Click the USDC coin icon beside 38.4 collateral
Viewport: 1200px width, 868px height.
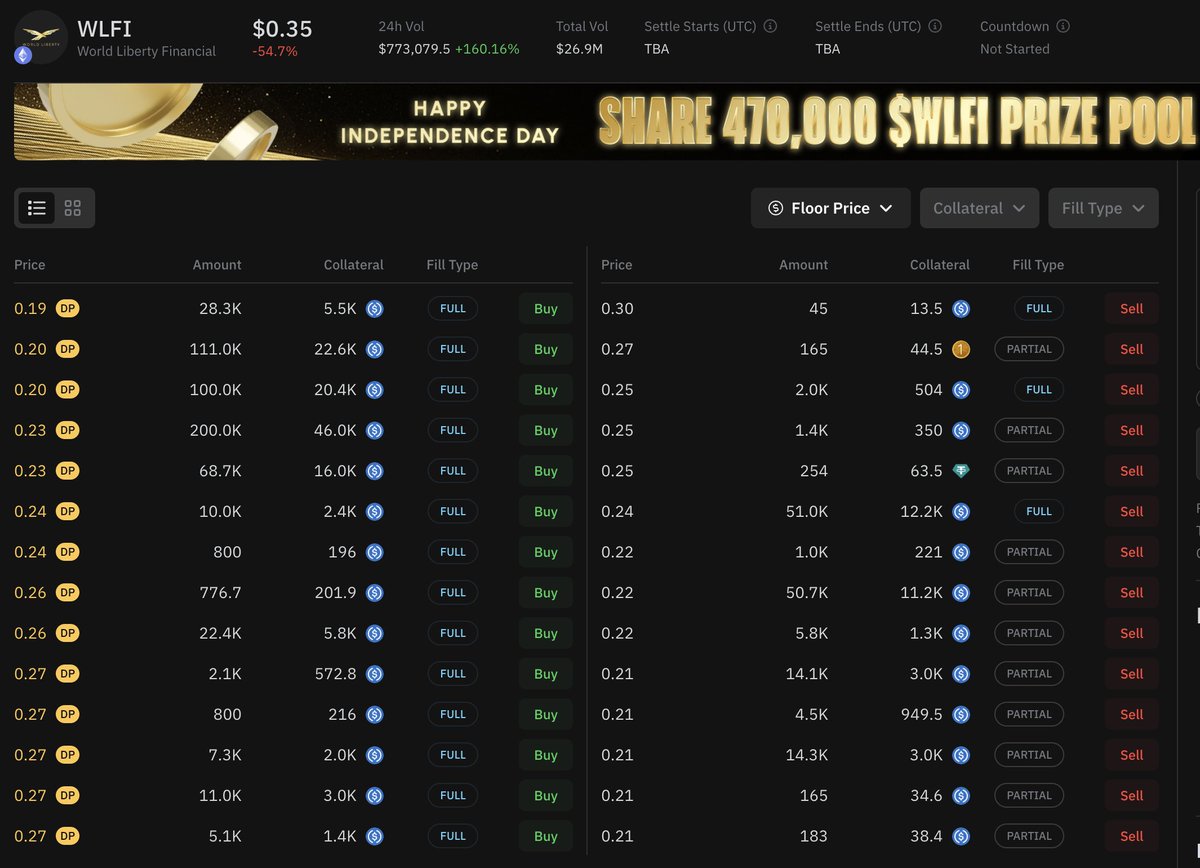tap(961, 836)
